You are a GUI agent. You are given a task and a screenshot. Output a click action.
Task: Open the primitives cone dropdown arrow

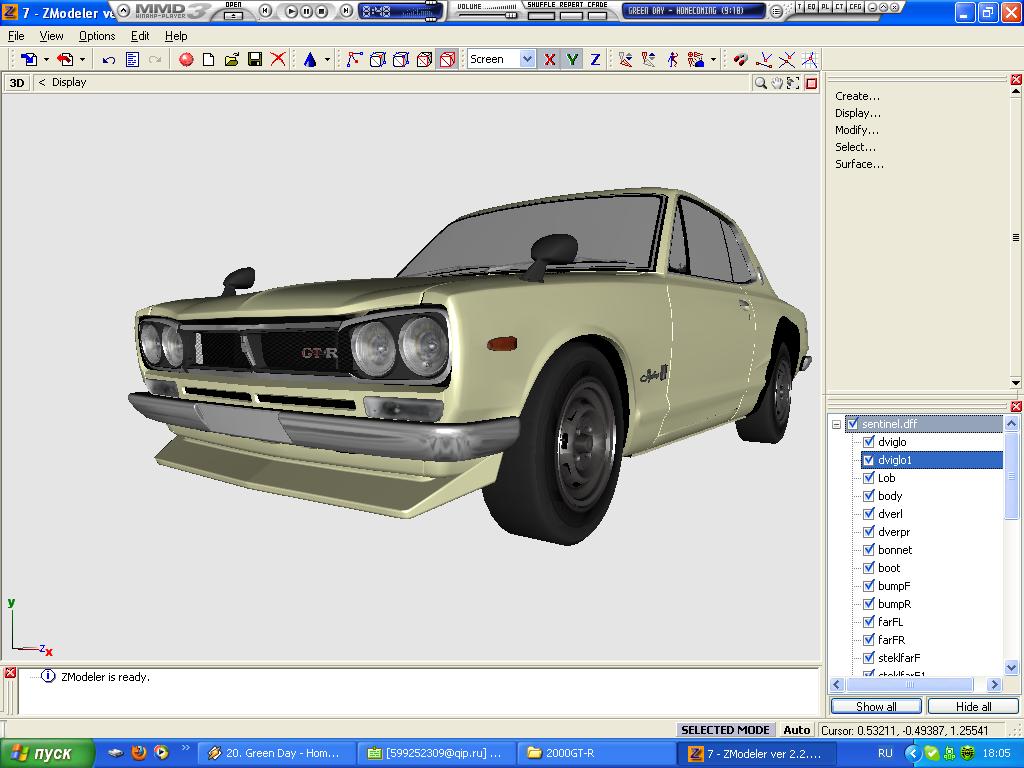click(x=327, y=59)
